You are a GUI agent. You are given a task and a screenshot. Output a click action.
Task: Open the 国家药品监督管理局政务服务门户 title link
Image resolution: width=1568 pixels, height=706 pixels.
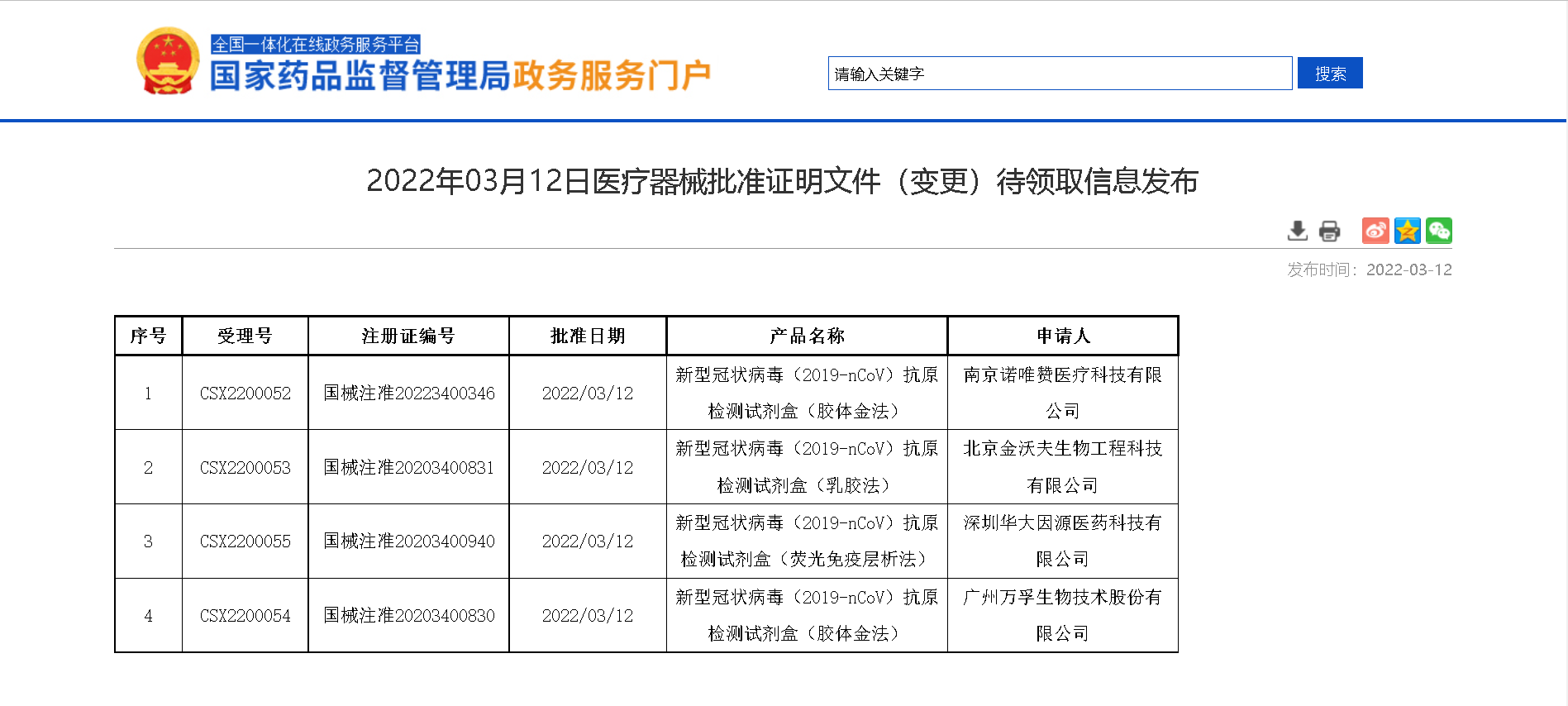460,76
